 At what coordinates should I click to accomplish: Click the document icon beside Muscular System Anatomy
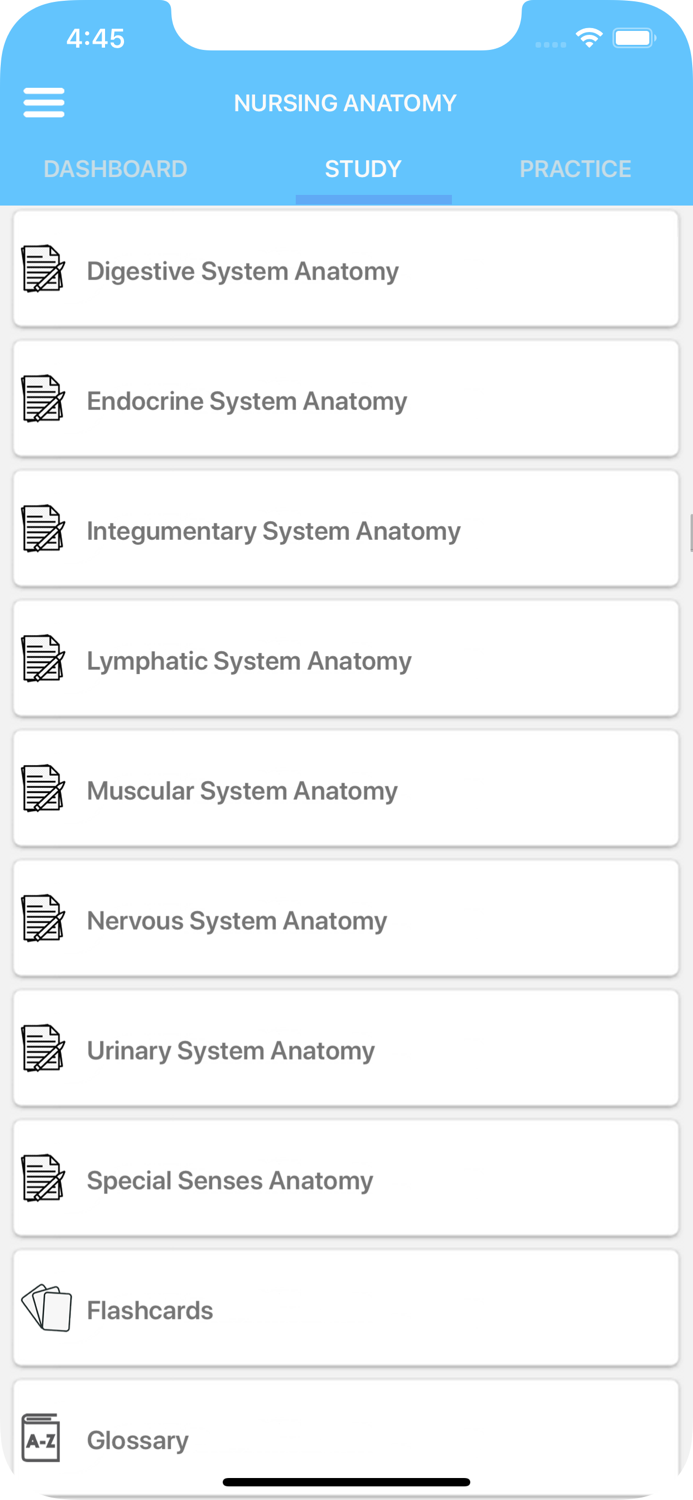coord(43,788)
